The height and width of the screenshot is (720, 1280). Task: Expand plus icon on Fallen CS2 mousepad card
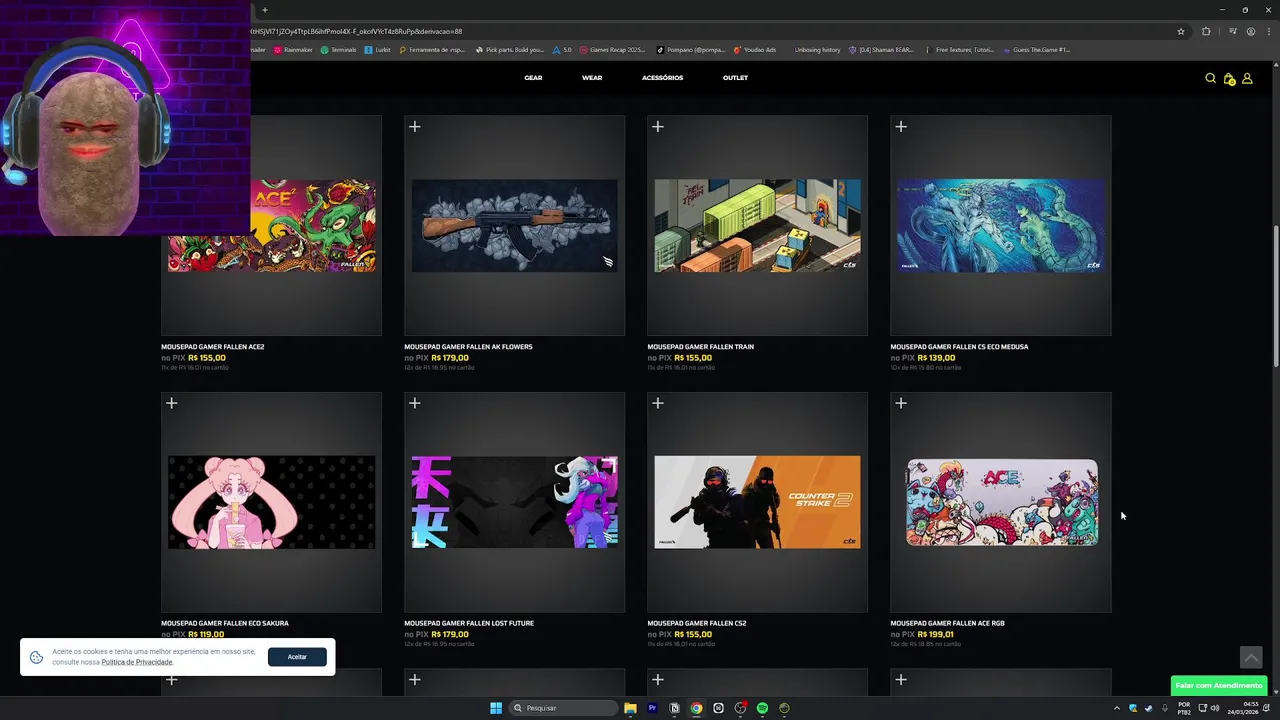pos(658,403)
